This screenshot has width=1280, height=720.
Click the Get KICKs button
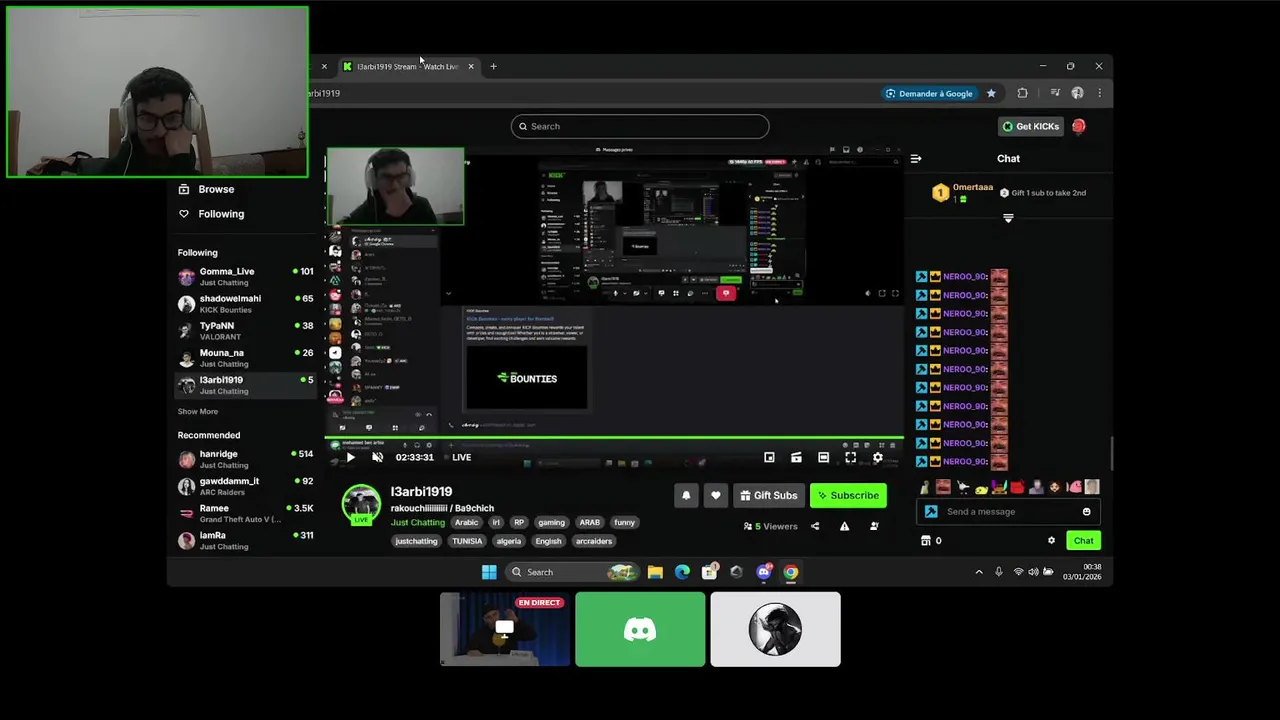[1030, 126]
